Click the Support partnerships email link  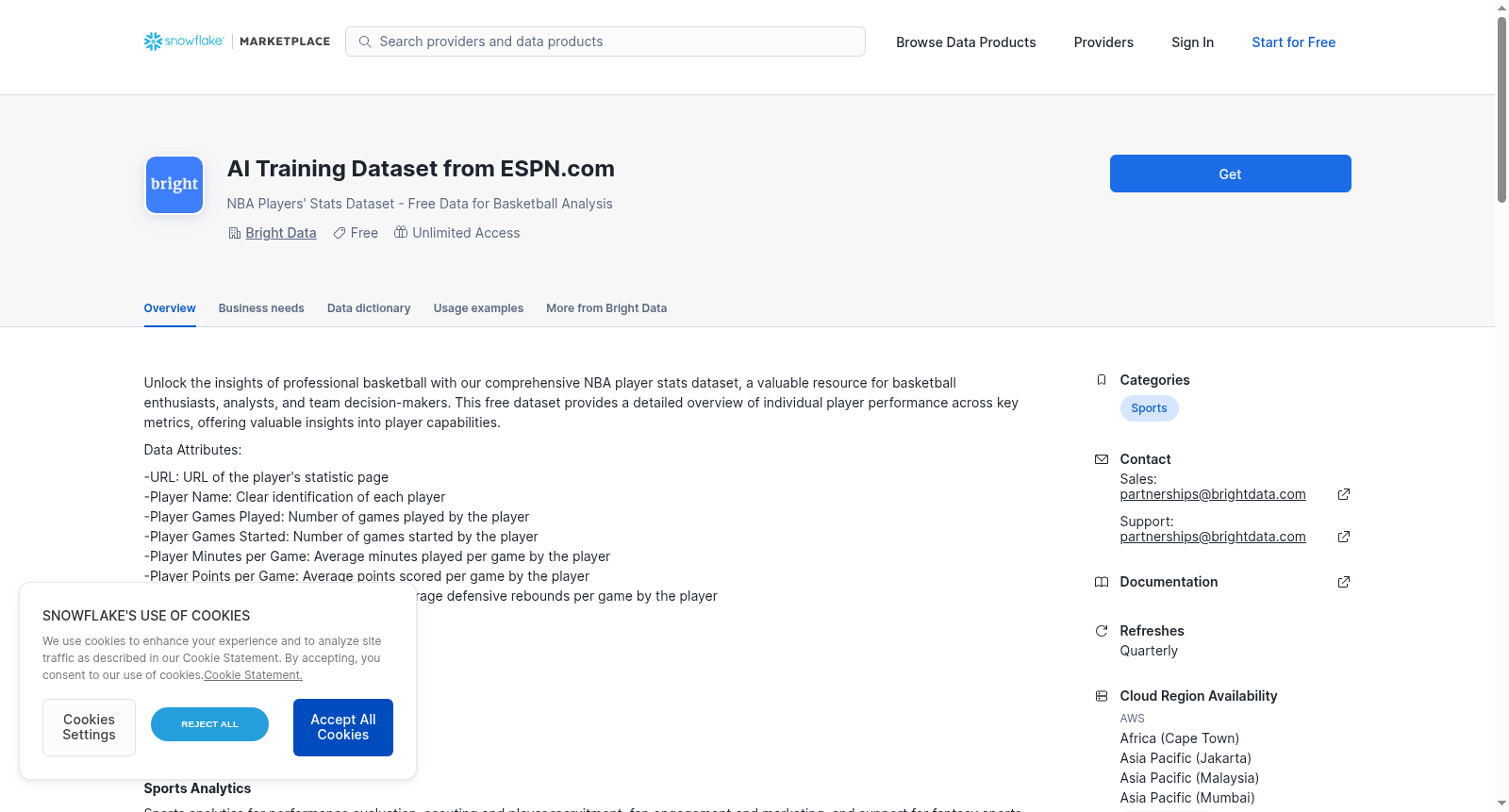[x=1213, y=537]
